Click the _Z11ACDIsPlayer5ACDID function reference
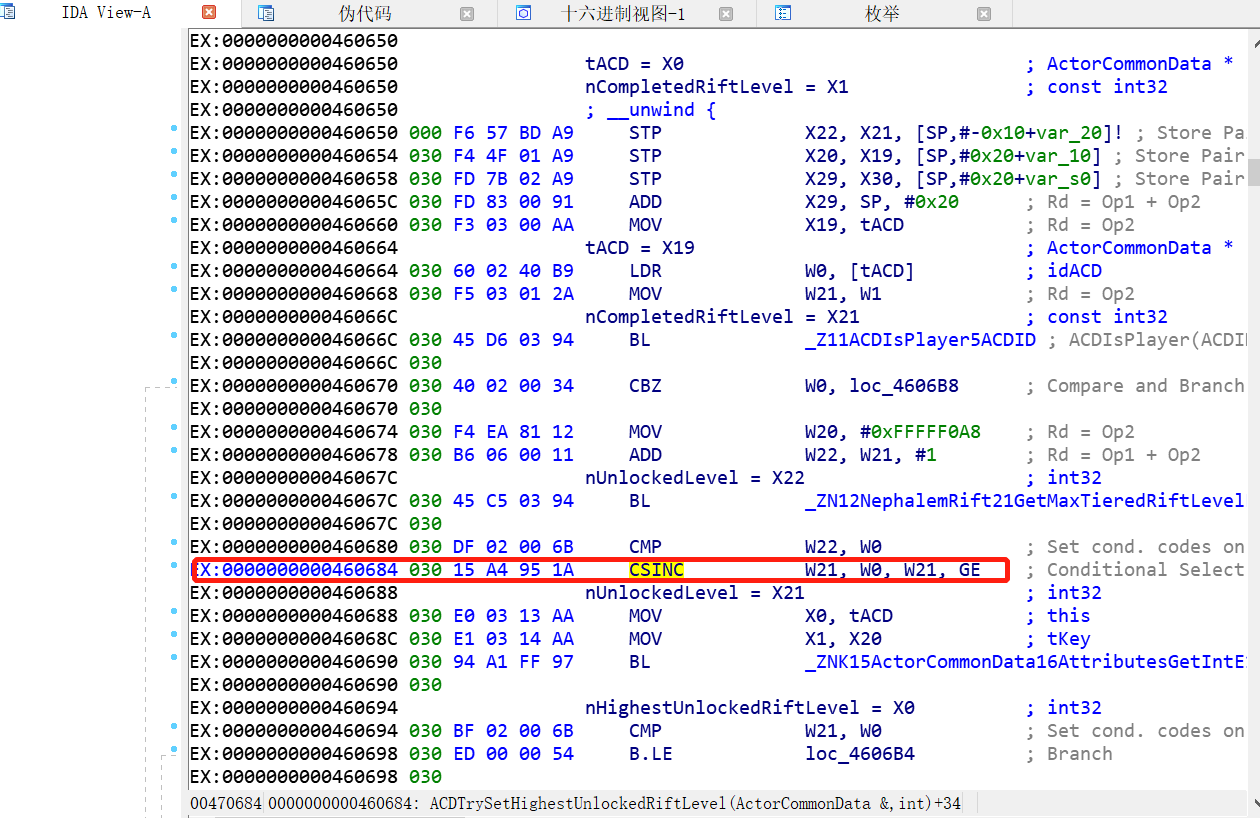This screenshot has height=818, width=1260. (x=920, y=340)
